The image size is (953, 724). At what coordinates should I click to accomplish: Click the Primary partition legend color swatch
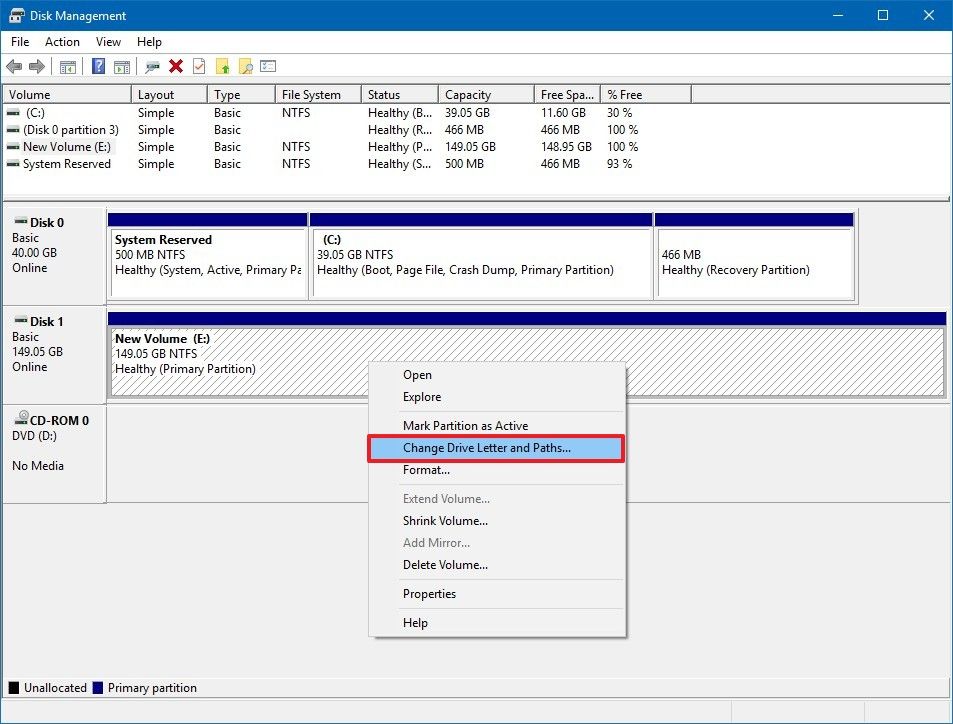98,687
